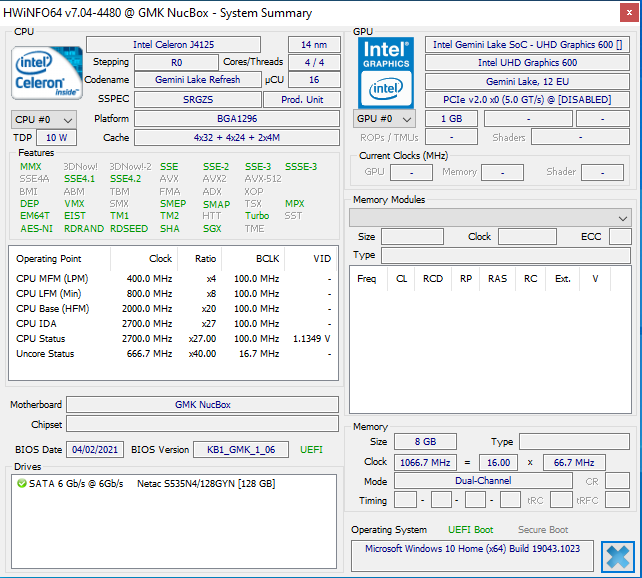
Task: Click the RDSEED feature label
Action: [x=129, y=228]
